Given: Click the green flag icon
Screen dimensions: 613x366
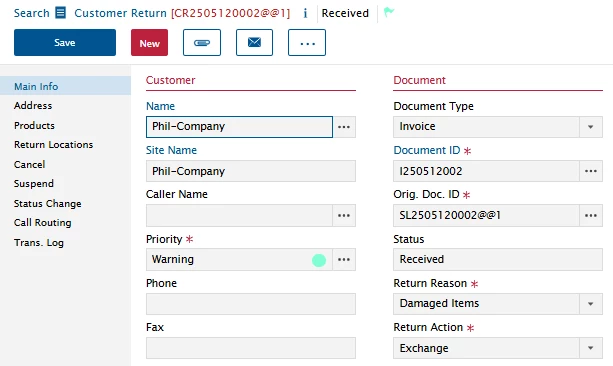Looking at the screenshot, I should [x=389, y=12].
